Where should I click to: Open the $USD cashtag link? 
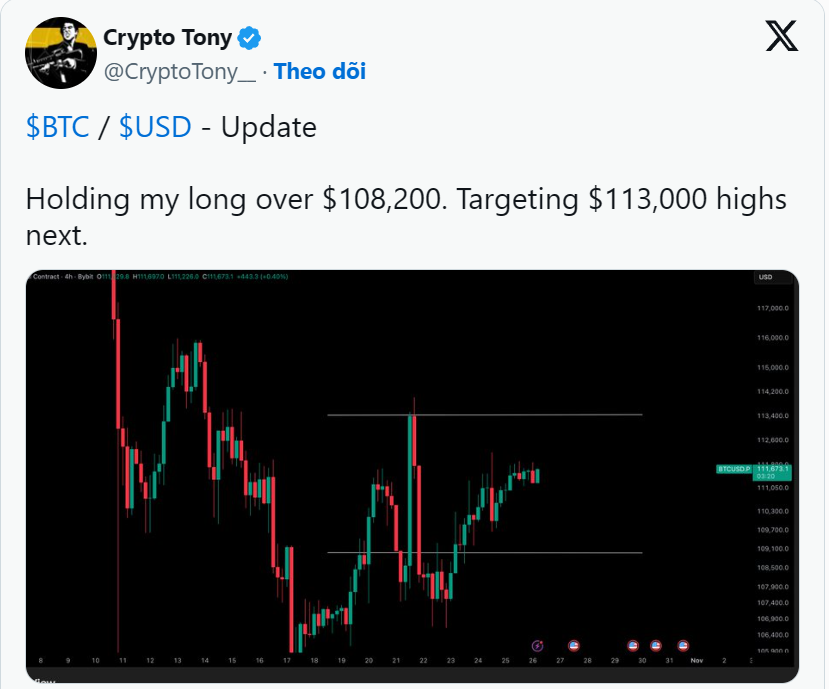point(154,127)
